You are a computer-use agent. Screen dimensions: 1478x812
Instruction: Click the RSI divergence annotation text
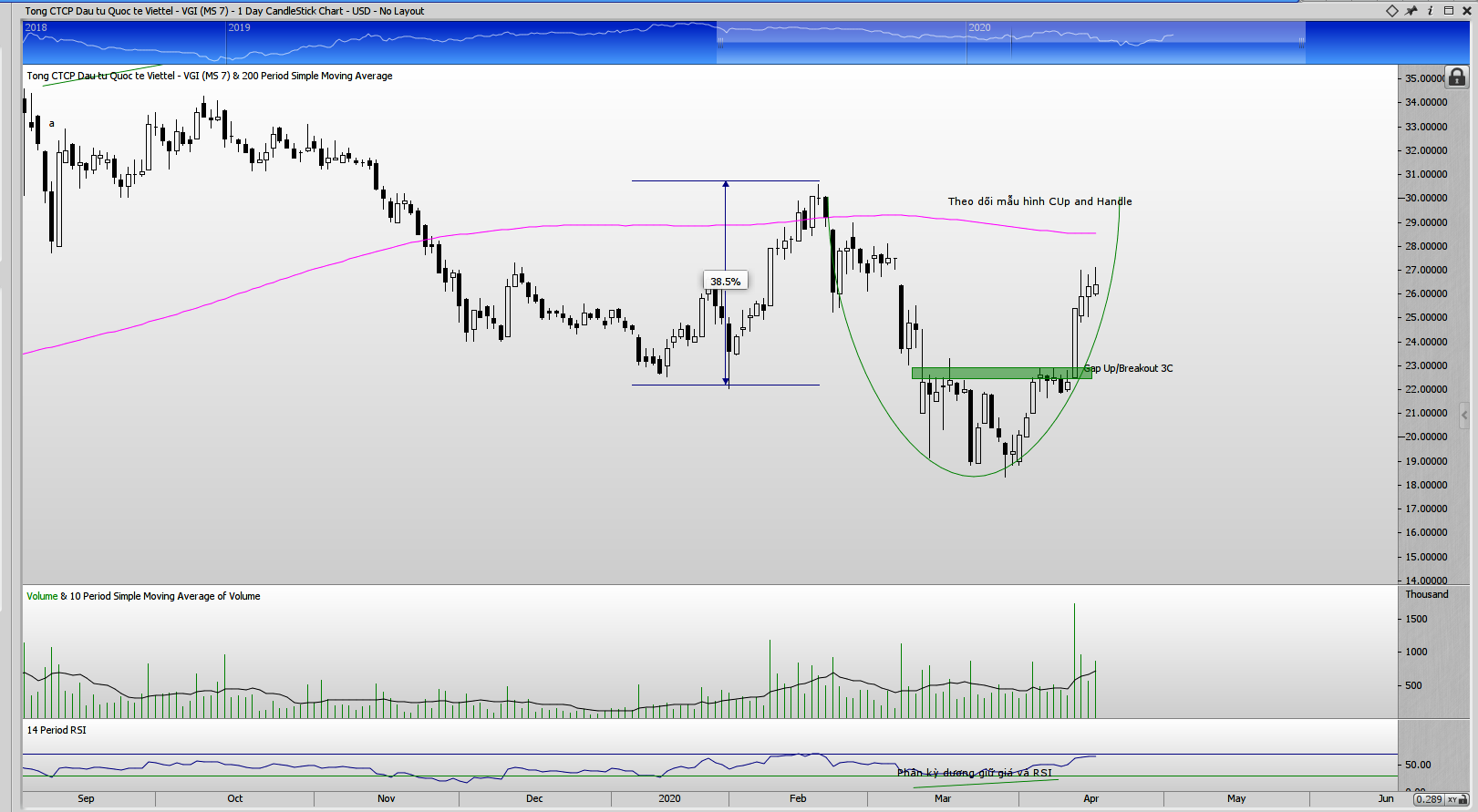(x=974, y=773)
